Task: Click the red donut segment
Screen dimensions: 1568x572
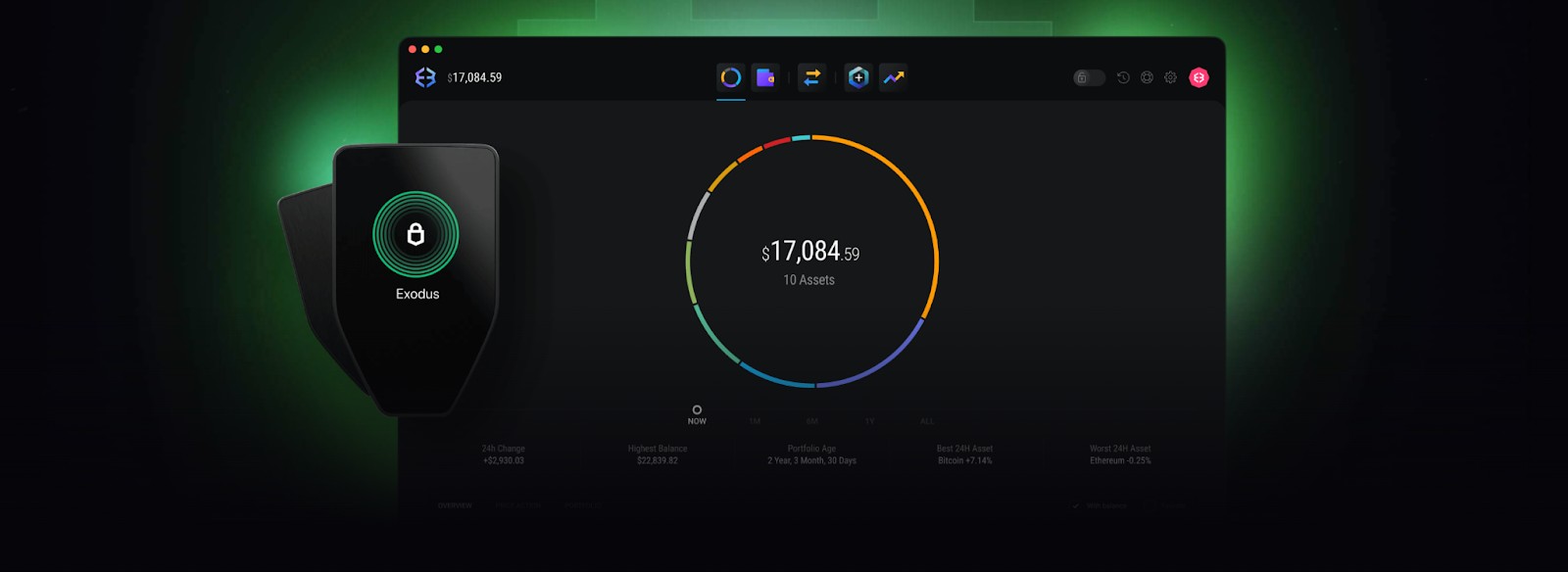Action: click(776, 143)
